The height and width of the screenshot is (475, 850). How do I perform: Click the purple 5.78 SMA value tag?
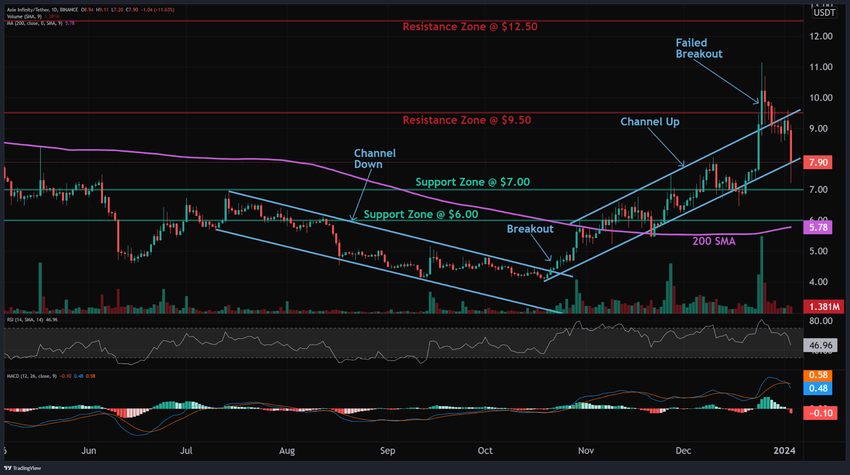point(817,227)
